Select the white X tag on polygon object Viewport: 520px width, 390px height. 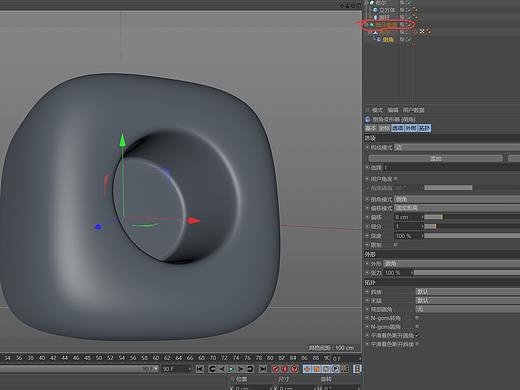422,31
